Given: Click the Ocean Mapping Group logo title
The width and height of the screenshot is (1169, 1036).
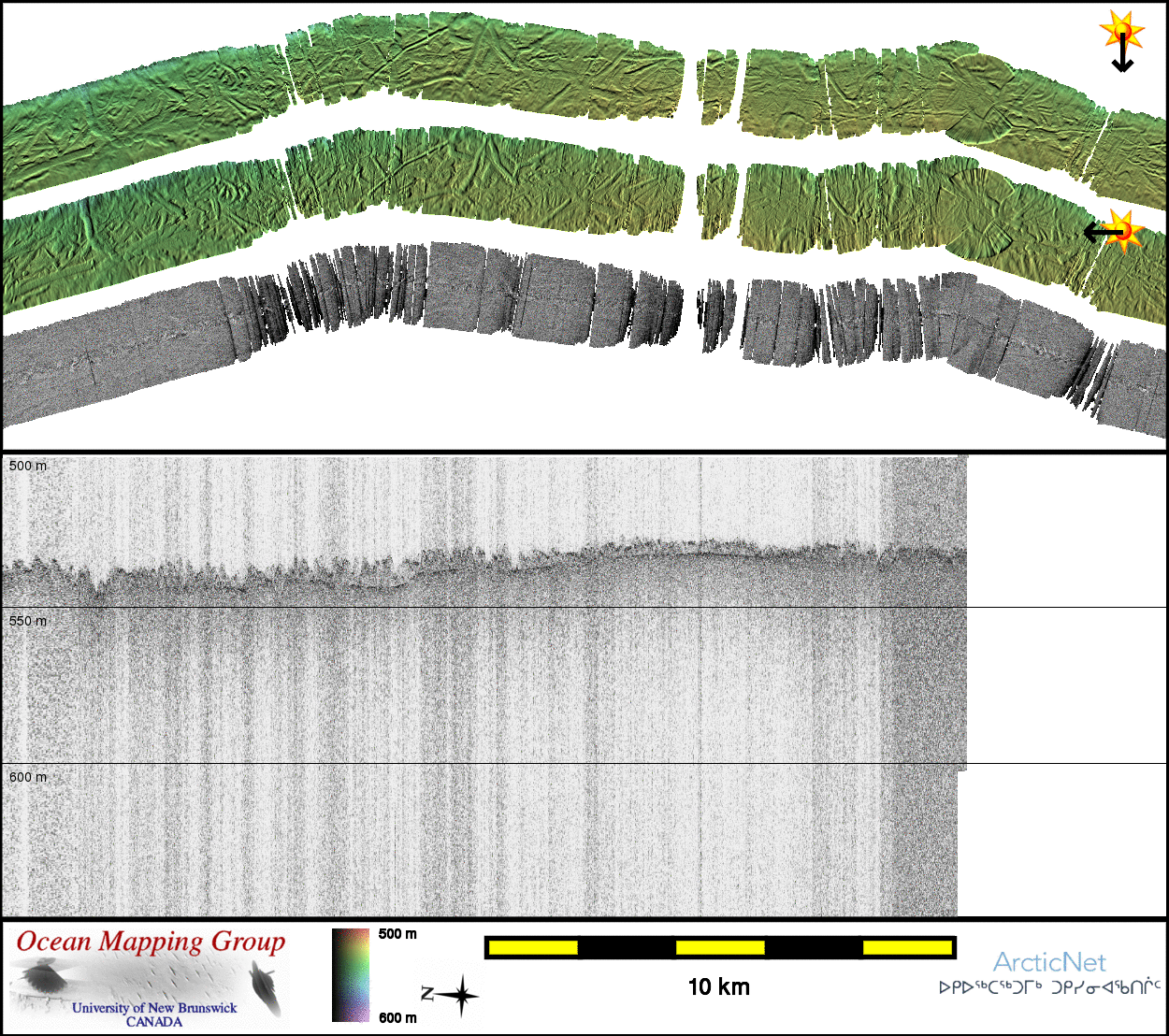Looking at the screenshot, I should (151, 942).
